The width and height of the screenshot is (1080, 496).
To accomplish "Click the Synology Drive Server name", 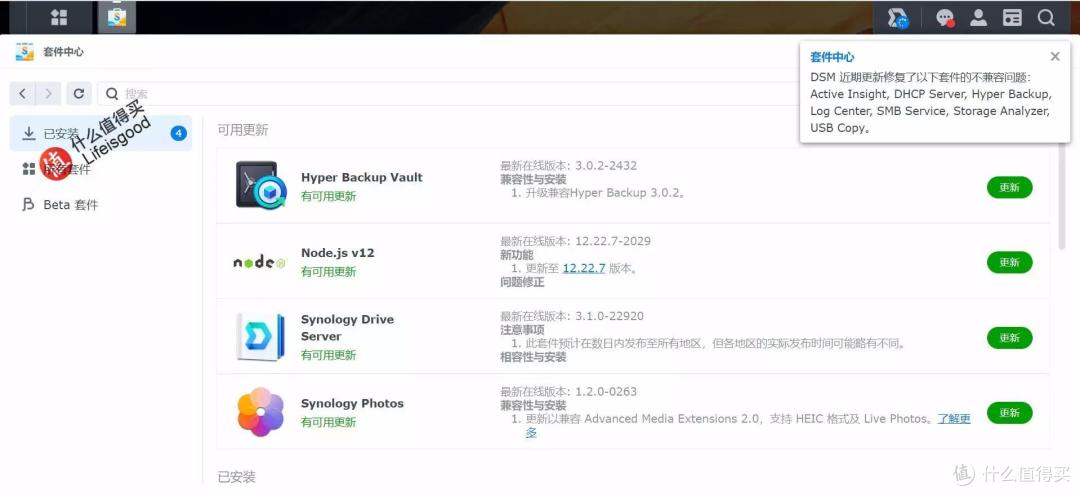I will click(x=347, y=328).
